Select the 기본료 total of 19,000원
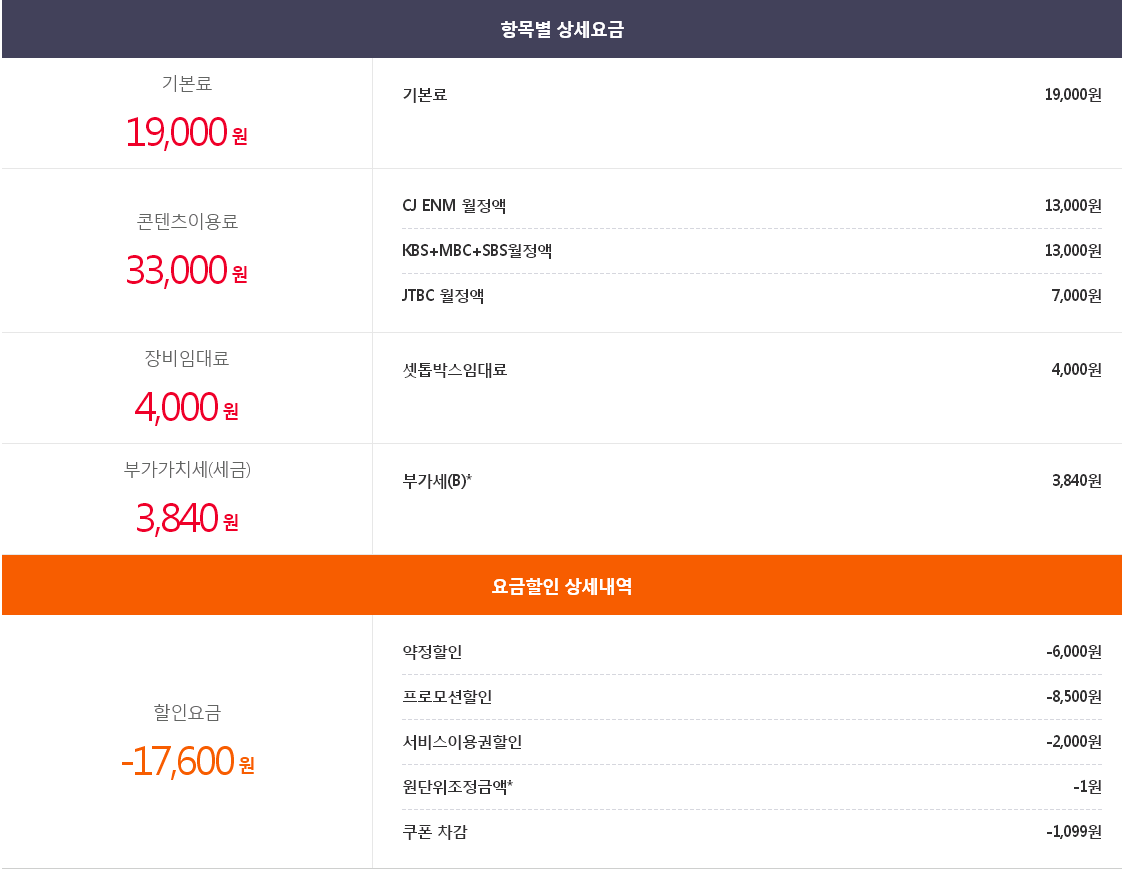This screenshot has width=1130, height=876. [186, 132]
